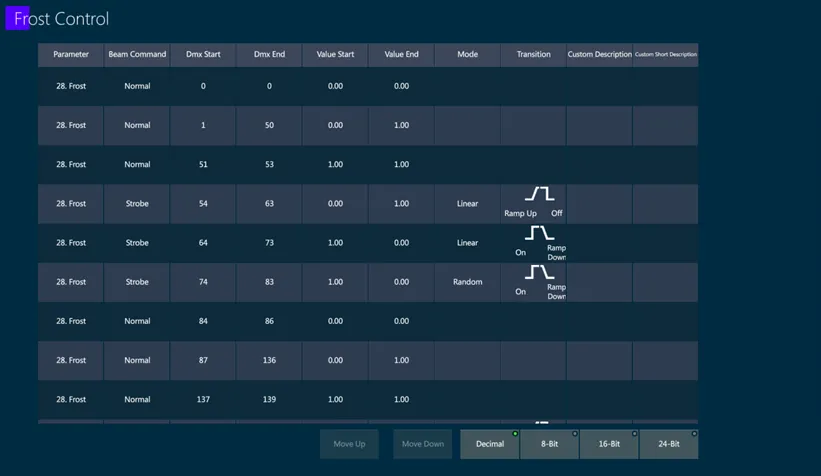This screenshot has height=476, width=821.
Task: Click Value Start 1.00 in Dmx 74 row
Action: pos(335,282)
